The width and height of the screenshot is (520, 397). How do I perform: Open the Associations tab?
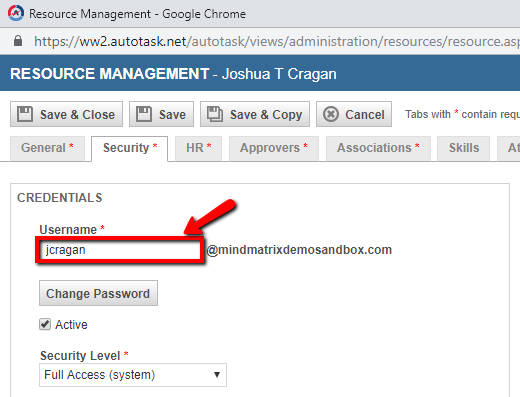coord(378,148)
